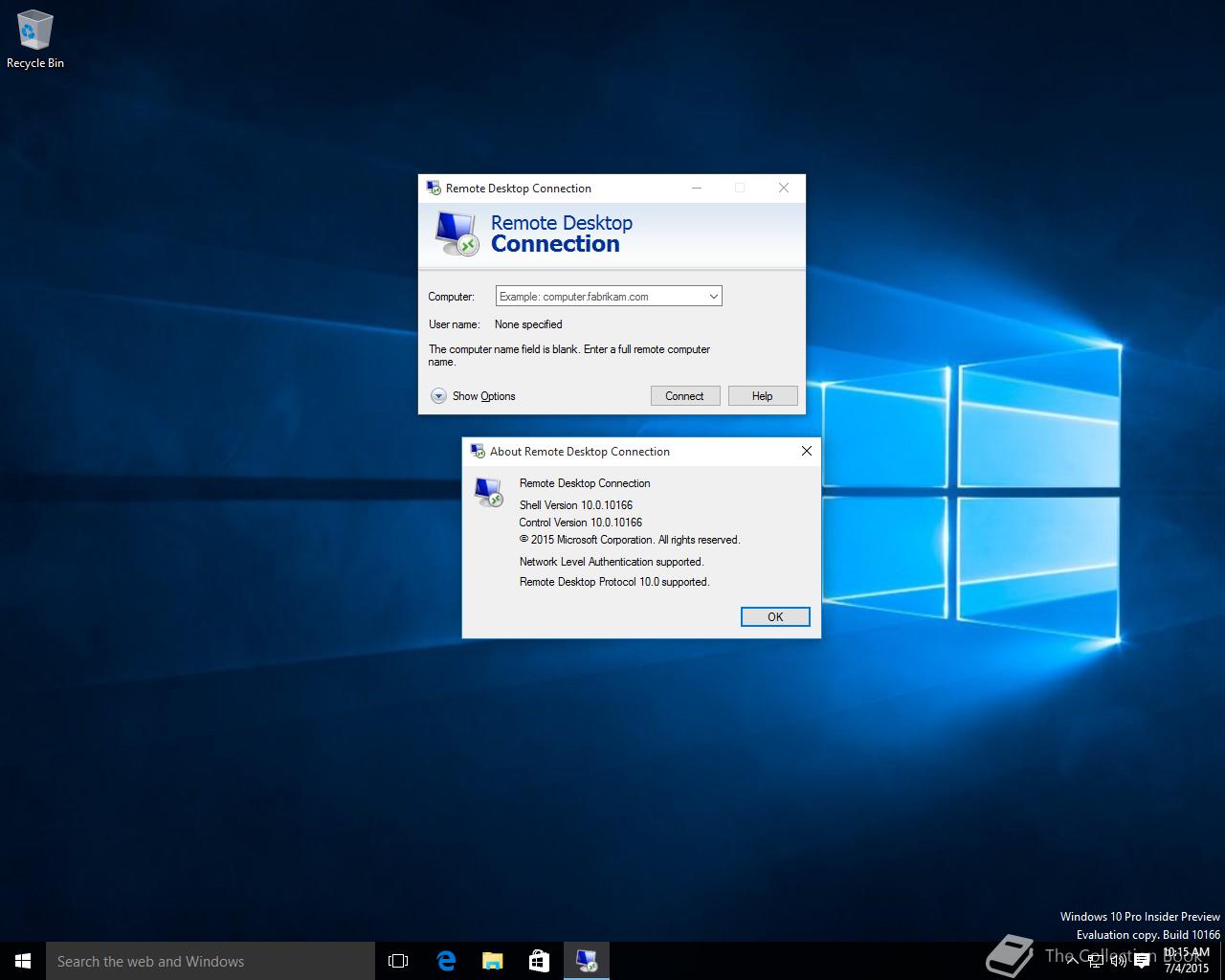Show hidden tray icons chevron
Viewport: 1225px width, 980px height.
click(x=1073, y=961)
